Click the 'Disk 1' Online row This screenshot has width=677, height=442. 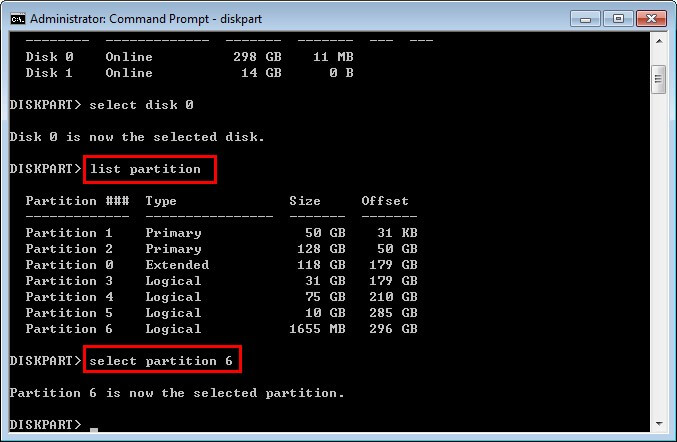pyautogui.click(x=188, y=73)
